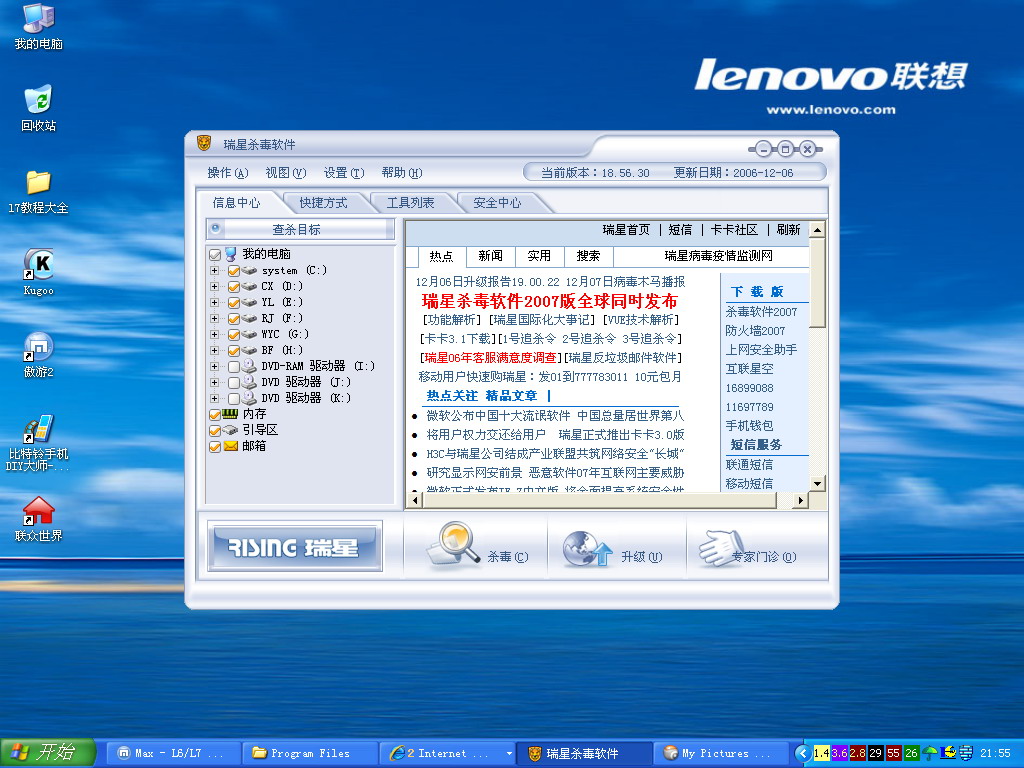Image resolution: width=1024 pixels, height=768 pixels.
Task: Uncheck the RJ (F:) checkbox
Action: pos(234,319)
